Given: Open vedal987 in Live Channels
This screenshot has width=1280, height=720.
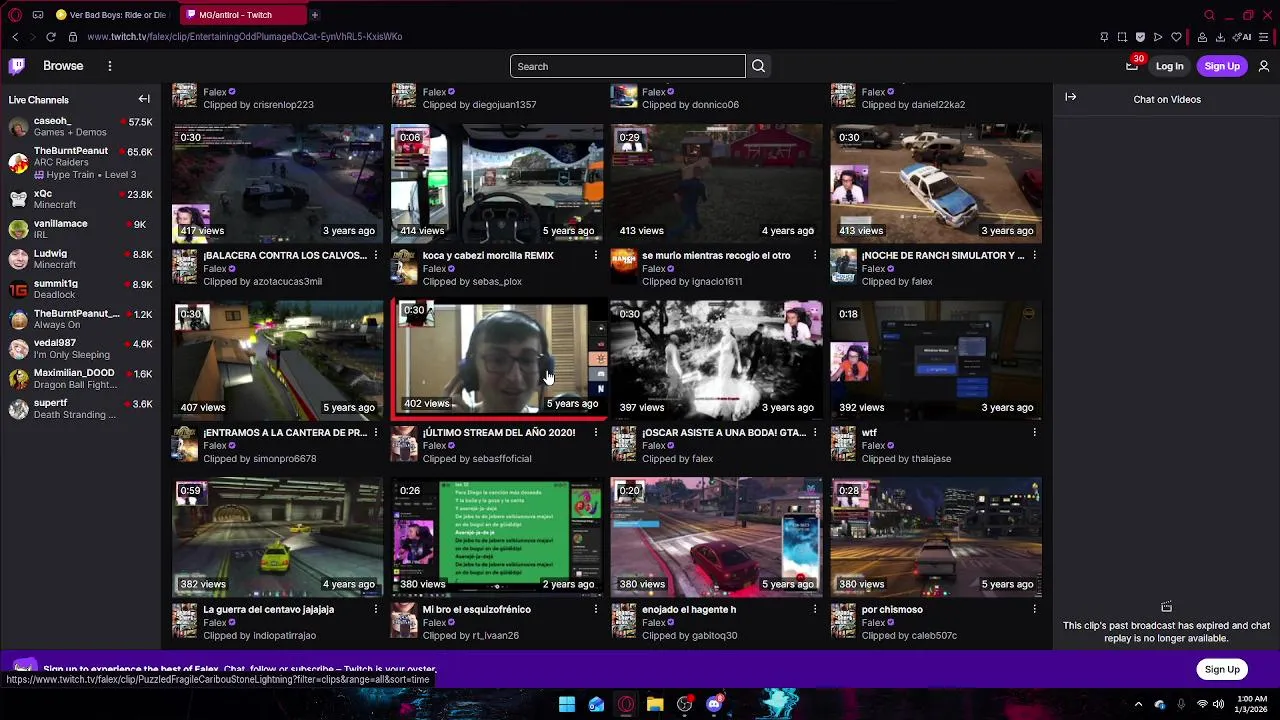Looking at the screenshot, I should pyautogui.click(x=80, y=348).
